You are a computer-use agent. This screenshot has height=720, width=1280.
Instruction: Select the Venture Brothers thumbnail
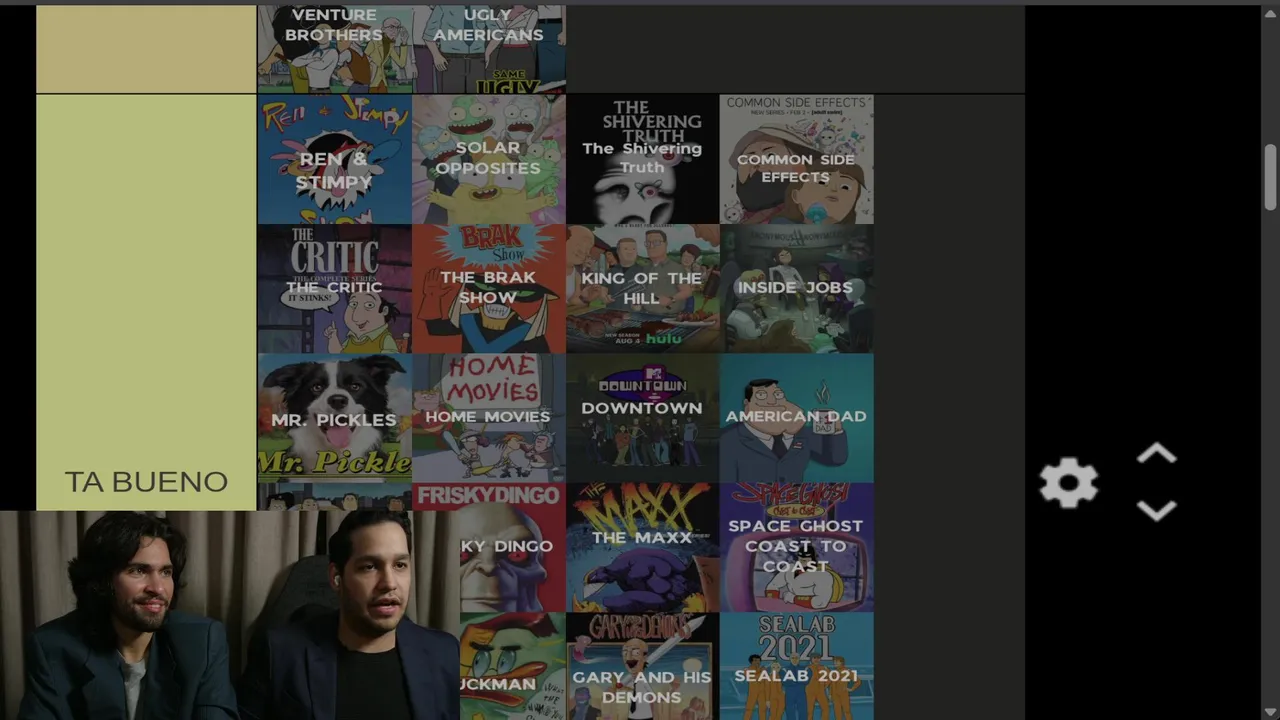point(334,49)
